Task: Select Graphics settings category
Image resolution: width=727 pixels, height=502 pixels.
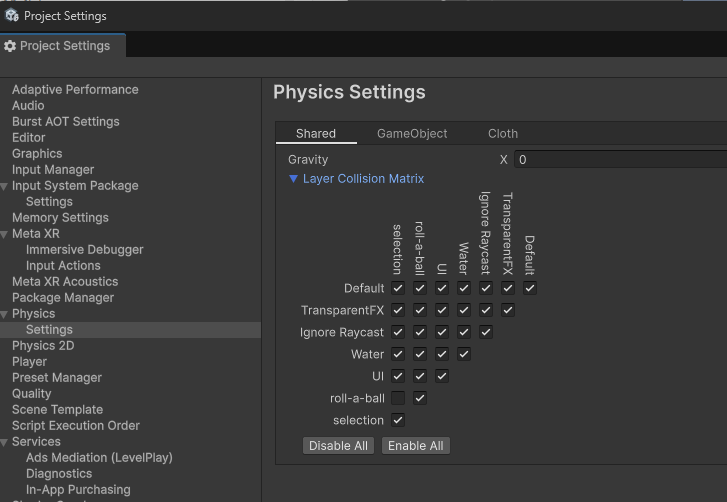Action: point(37,153)
